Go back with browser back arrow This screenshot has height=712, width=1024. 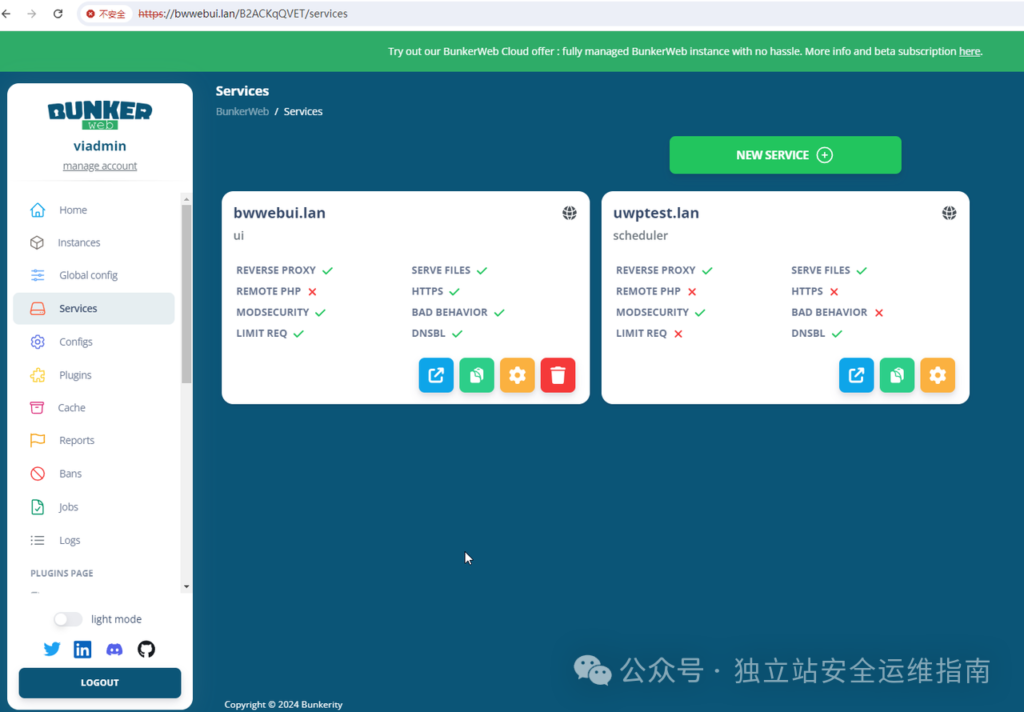tap(7, 14)
